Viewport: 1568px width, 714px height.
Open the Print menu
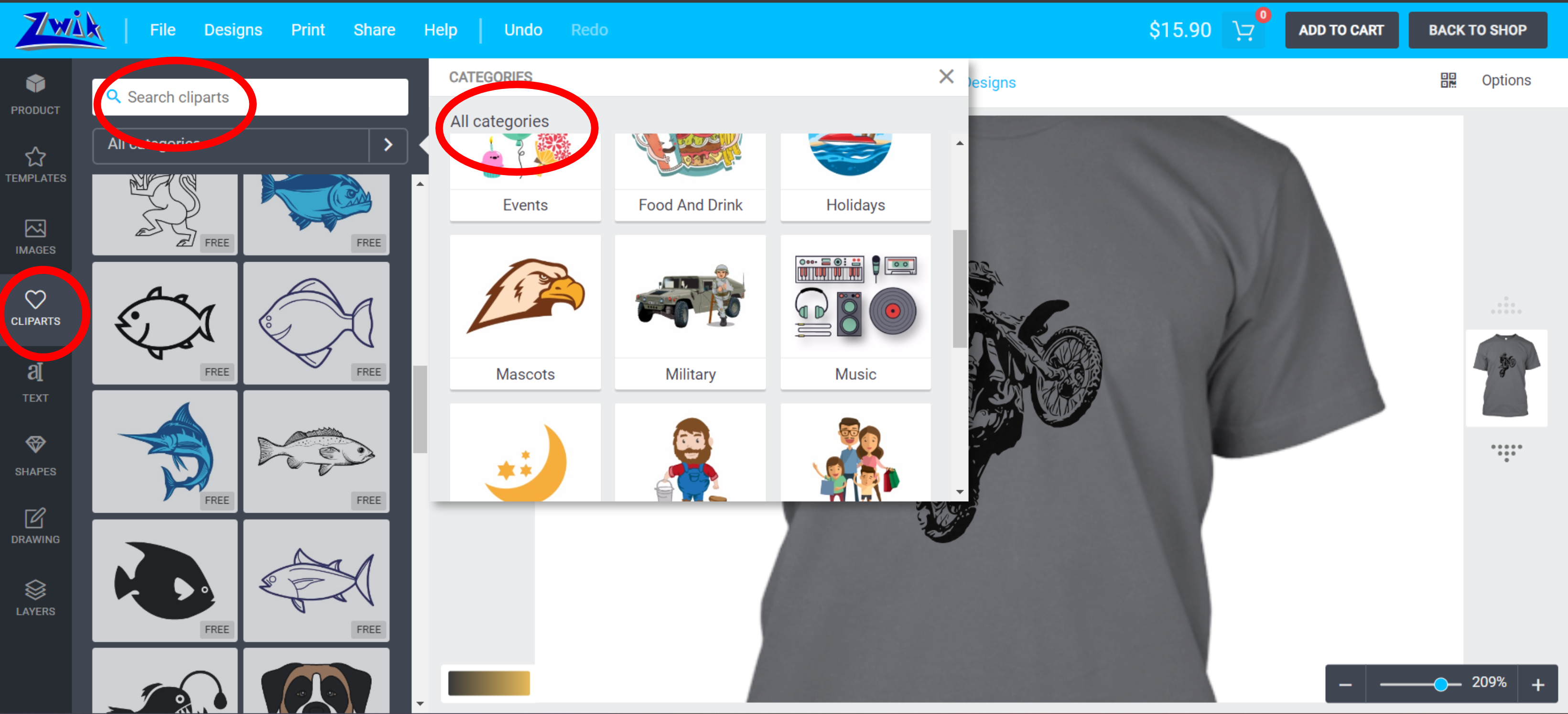(x=308, y=30)
